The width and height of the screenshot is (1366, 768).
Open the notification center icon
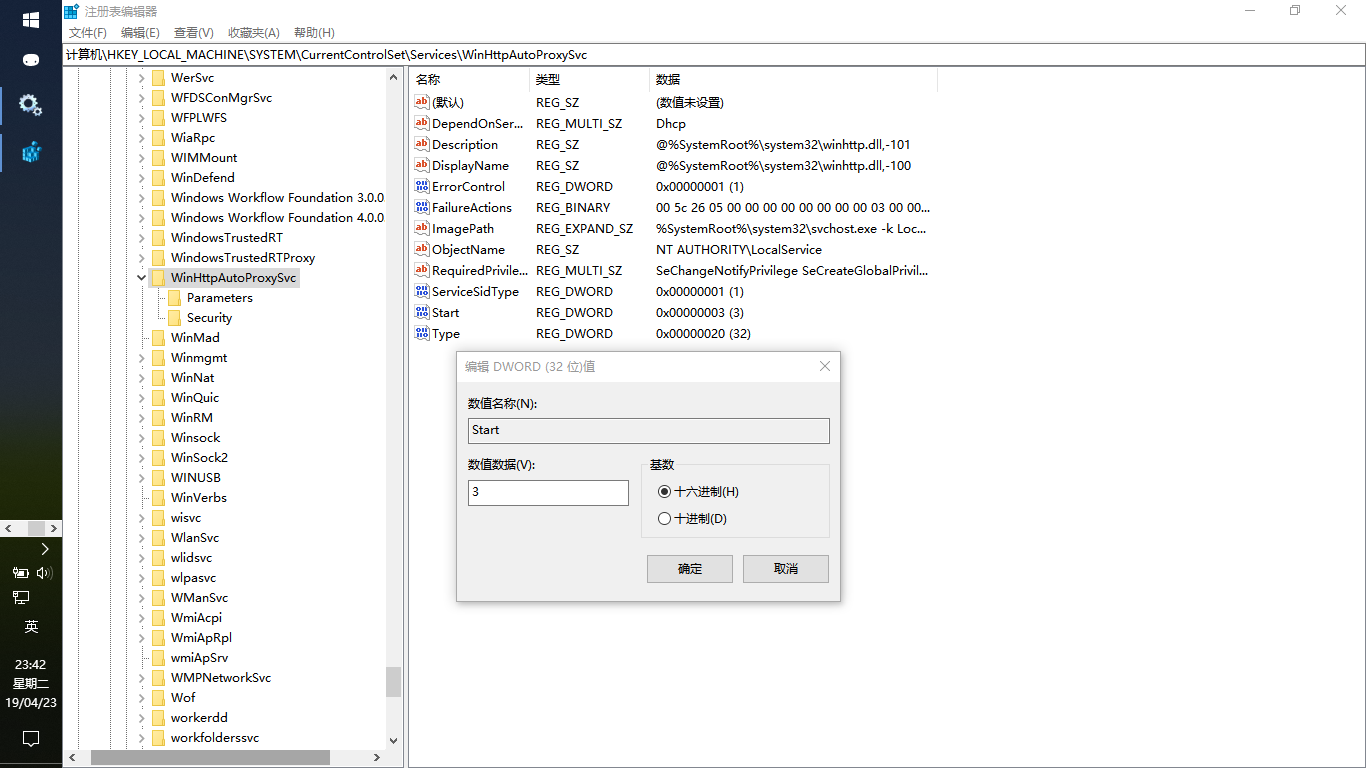point(31,739)
